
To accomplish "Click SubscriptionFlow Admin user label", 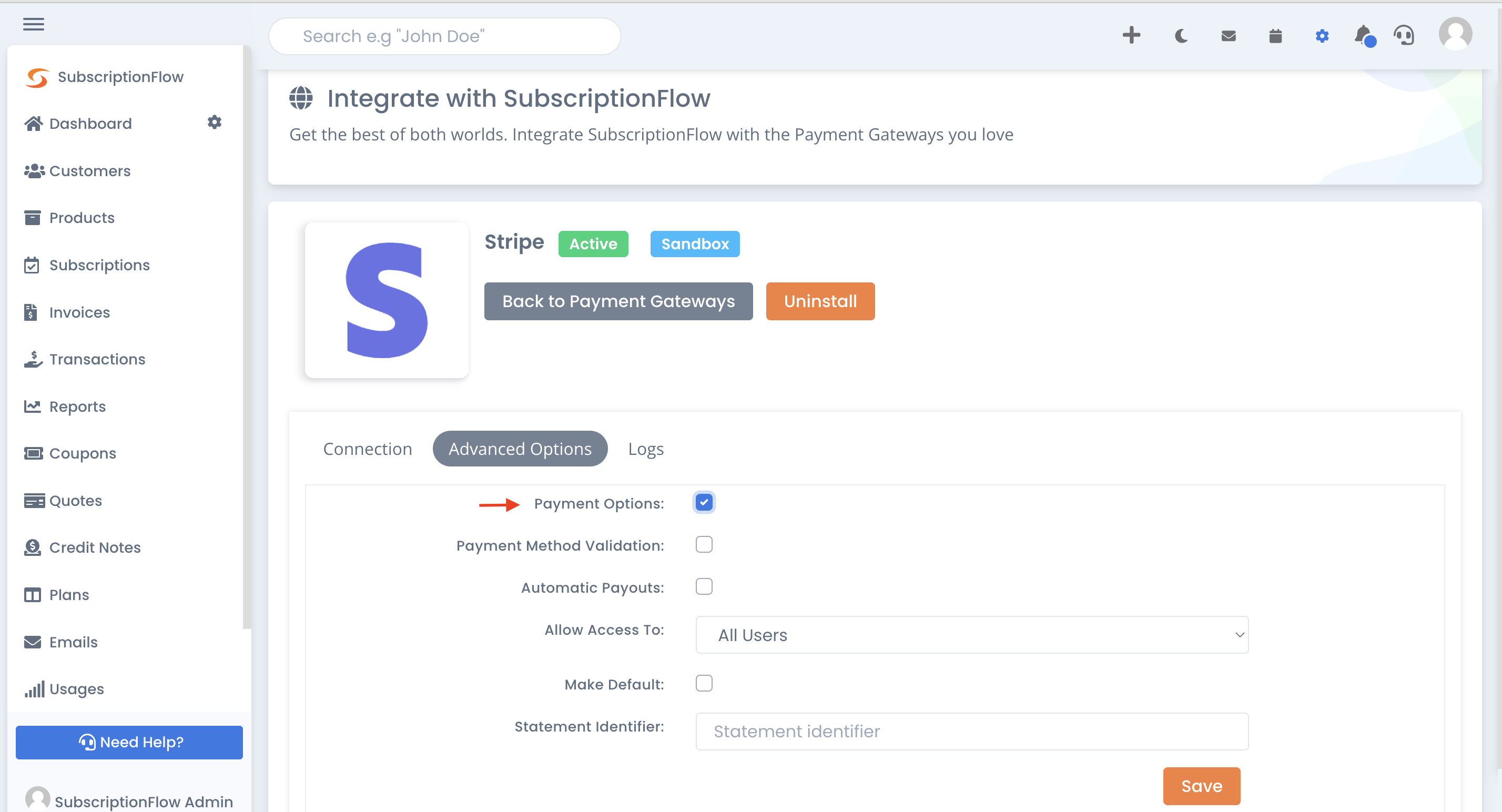I will [144, 802].
